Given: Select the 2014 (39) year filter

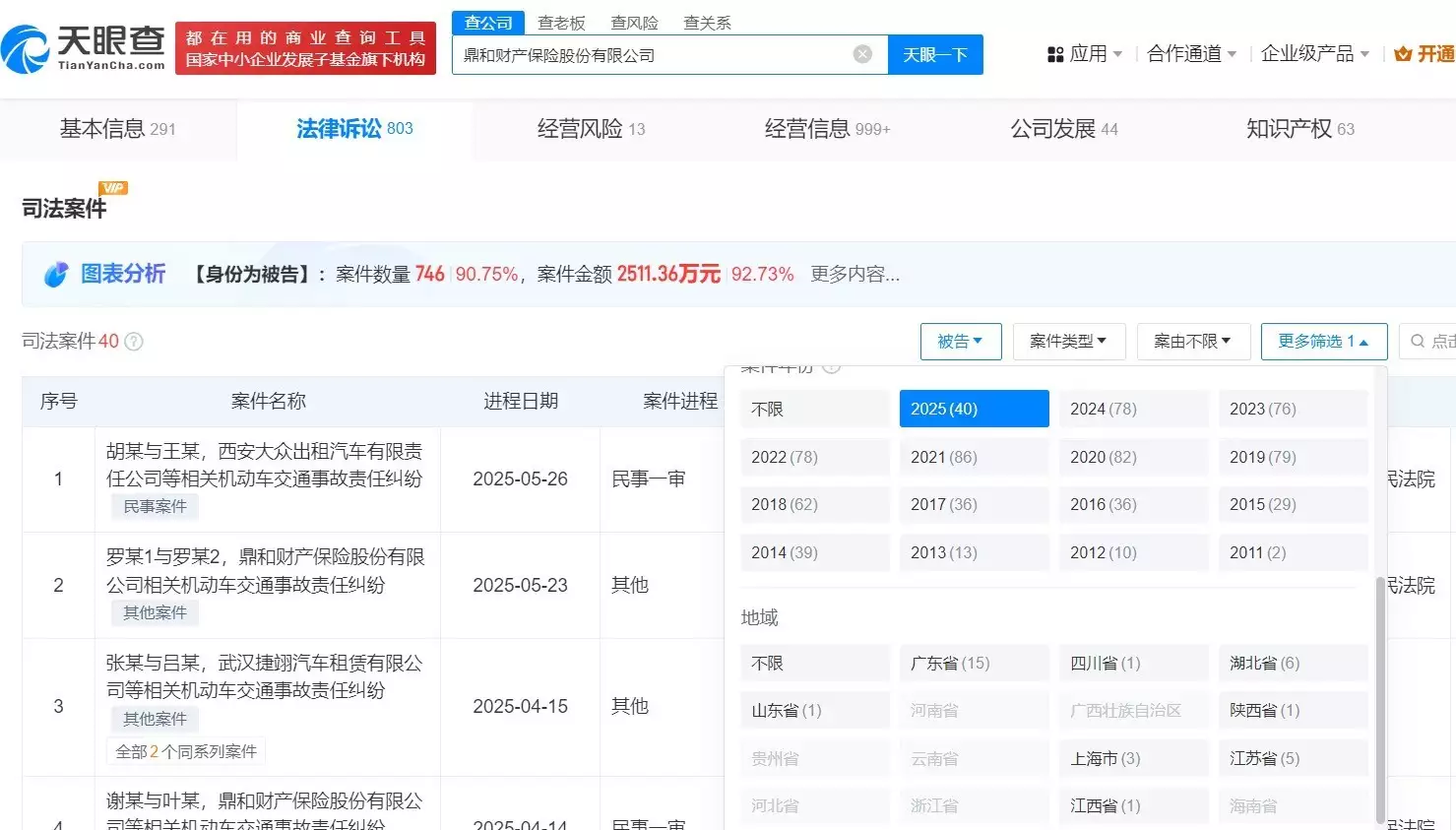Looking at the screenshot, I should coord(815,552).
